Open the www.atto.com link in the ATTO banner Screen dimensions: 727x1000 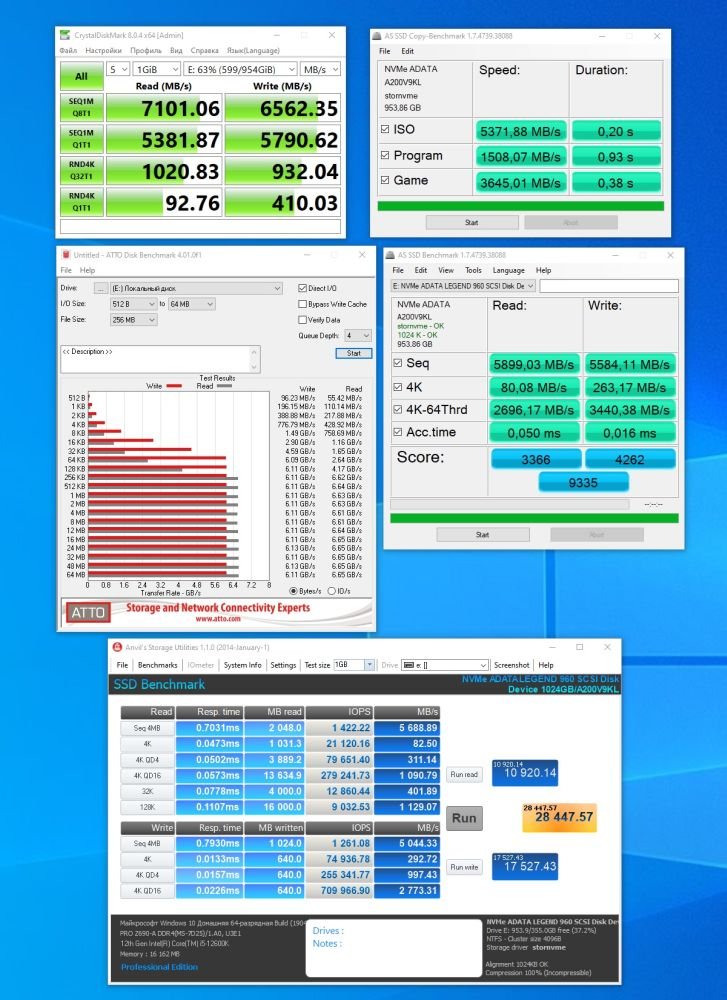coord(218,619)
